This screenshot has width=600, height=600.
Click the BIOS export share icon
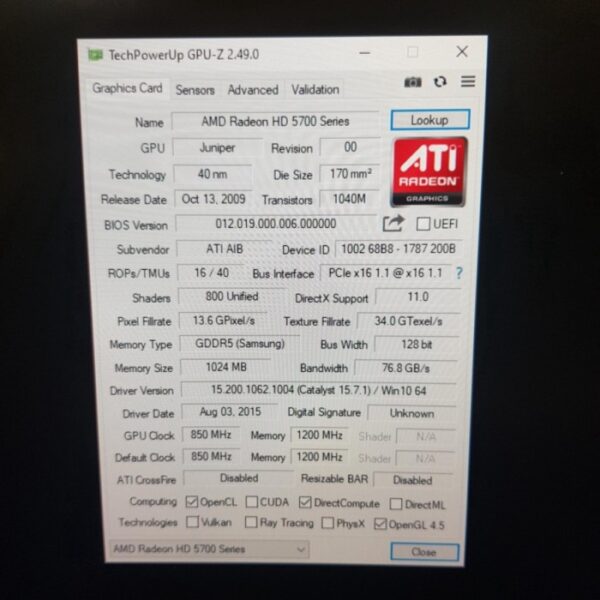(393, 223)
